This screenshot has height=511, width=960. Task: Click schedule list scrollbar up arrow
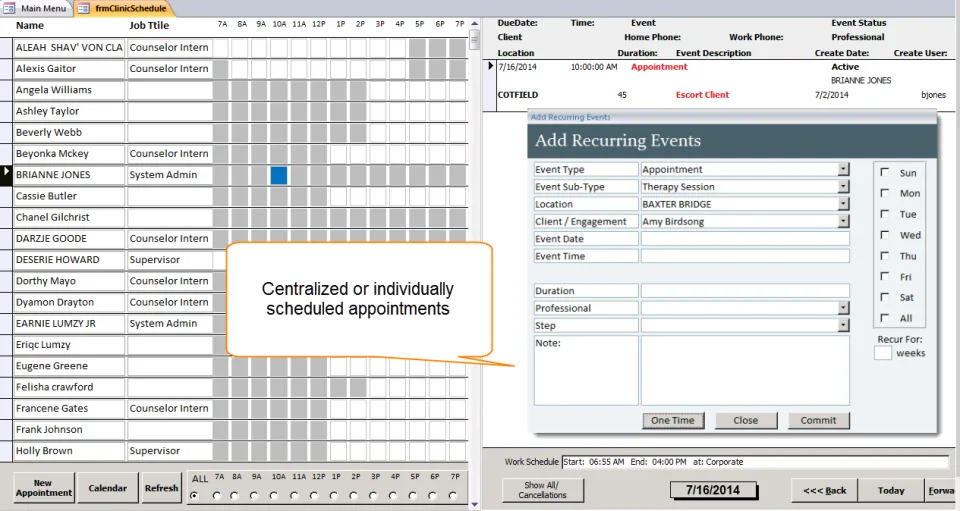point(474,24)
